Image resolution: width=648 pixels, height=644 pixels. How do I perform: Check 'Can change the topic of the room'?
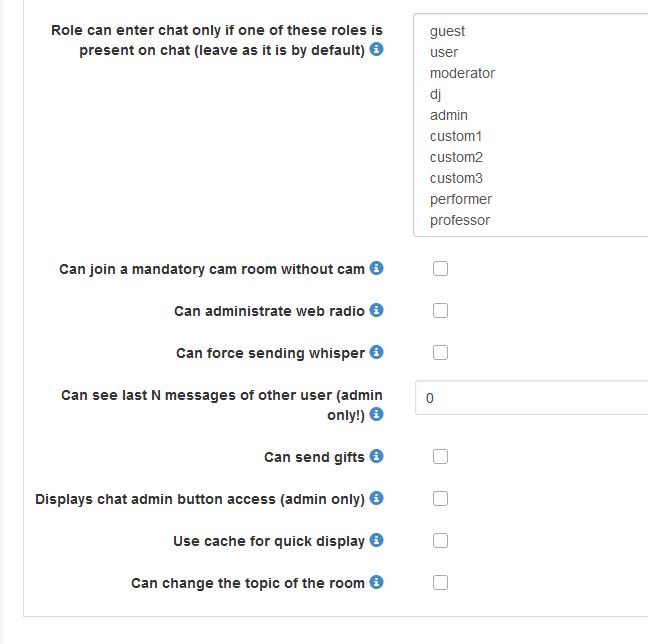coord(440,583)
